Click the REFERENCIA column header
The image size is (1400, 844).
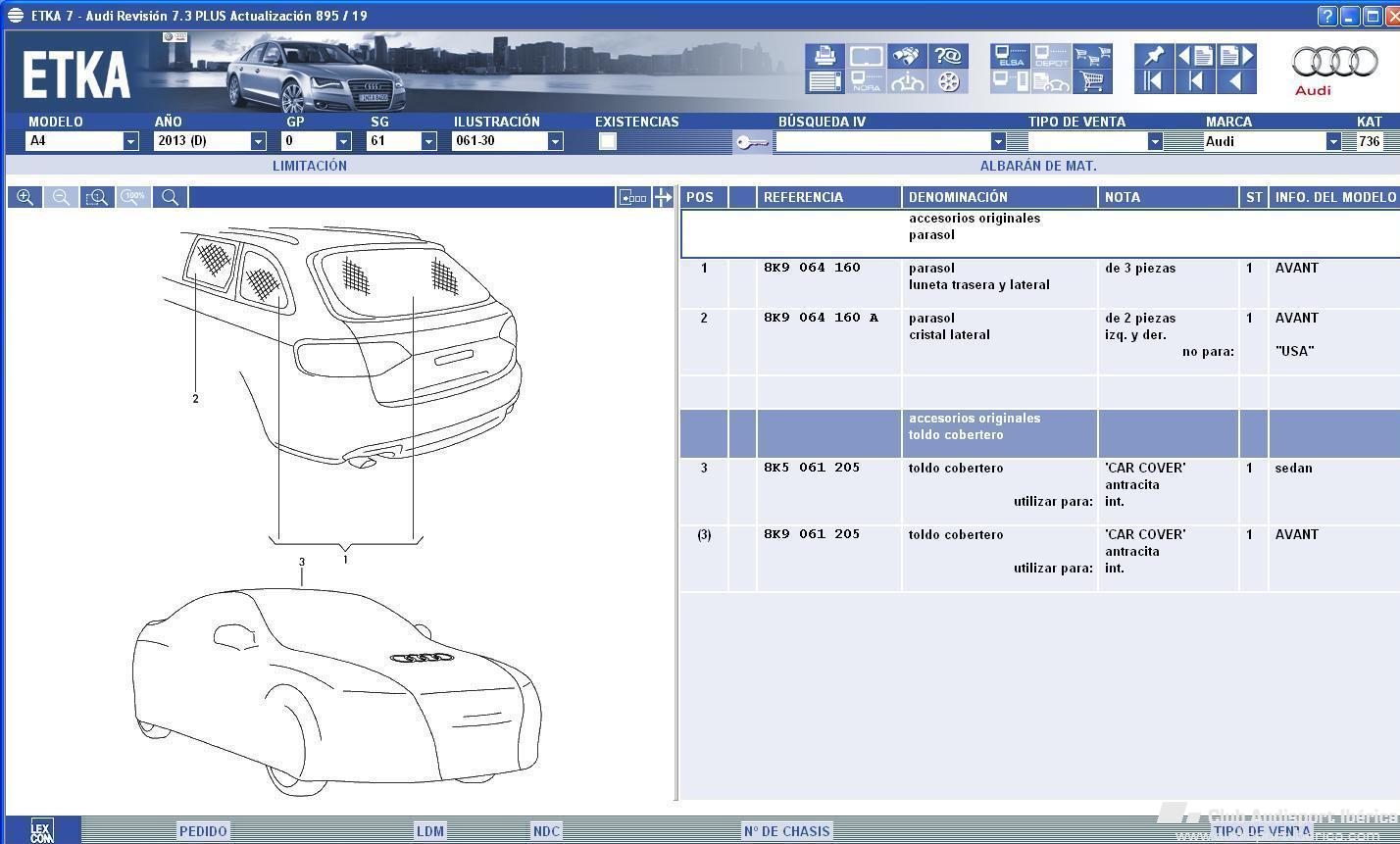point(828,197)
